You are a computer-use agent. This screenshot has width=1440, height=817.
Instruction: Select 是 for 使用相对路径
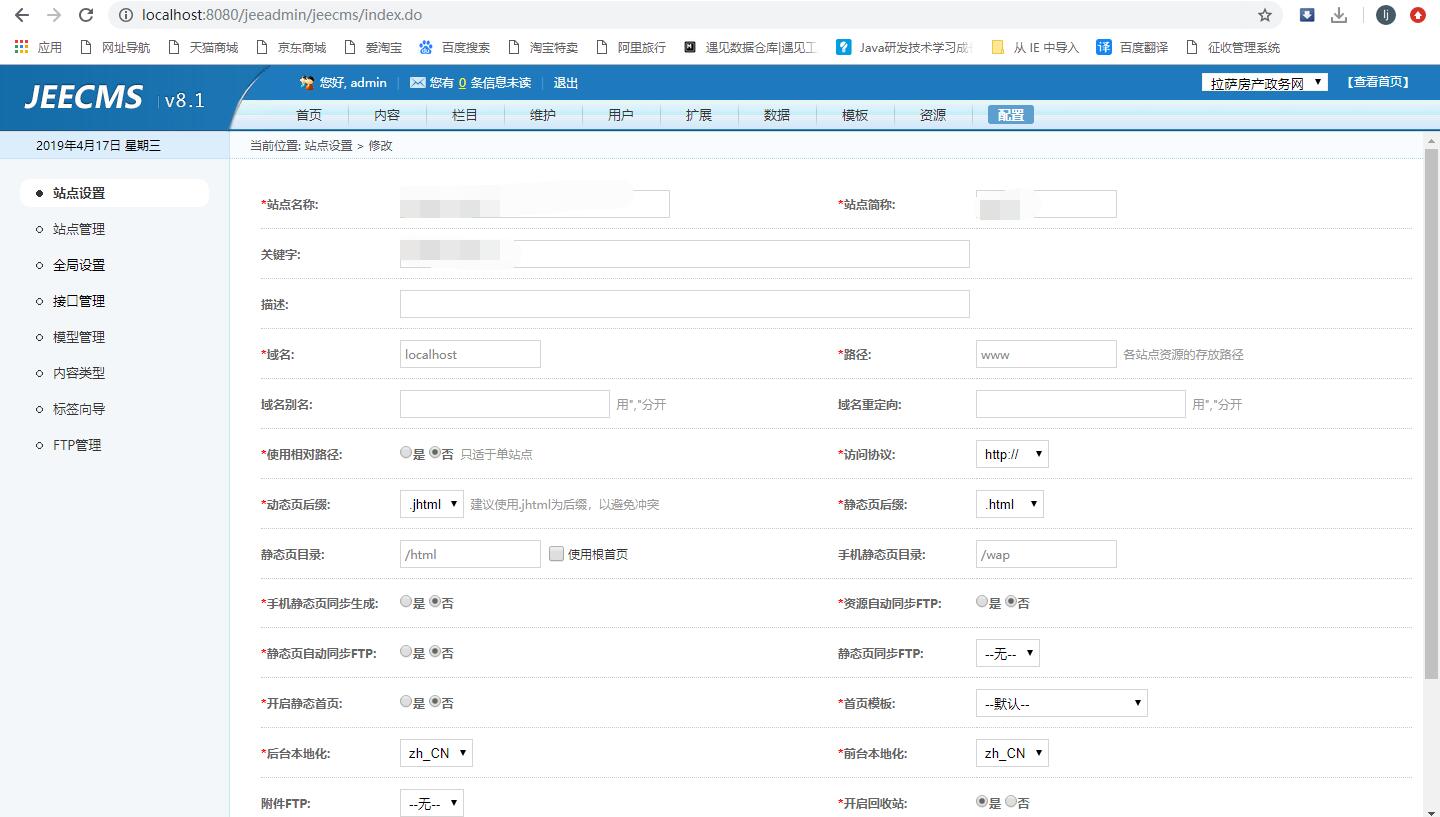click(x=406, y=453)
